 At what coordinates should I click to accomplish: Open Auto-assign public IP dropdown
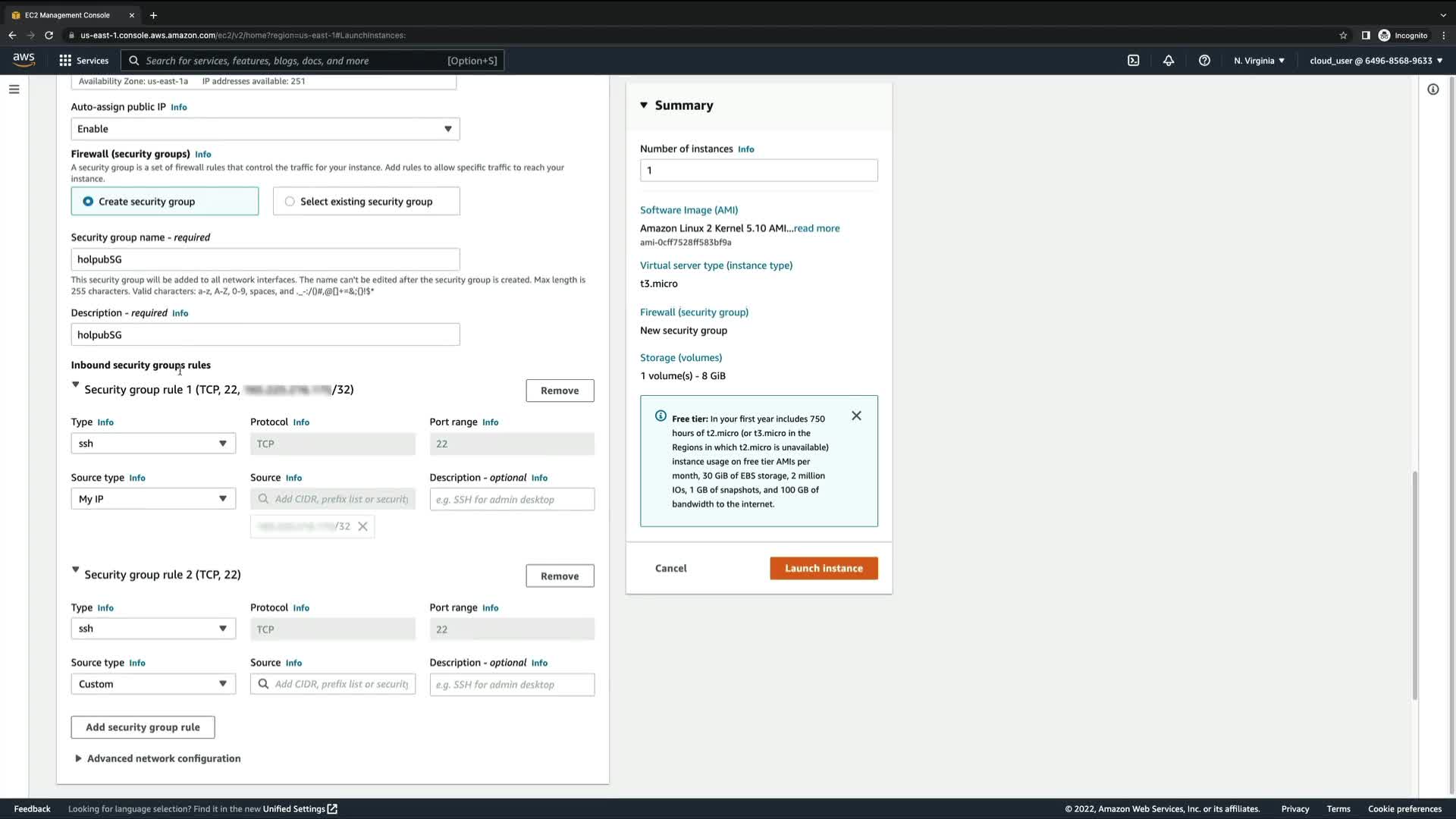click(265, 129)
